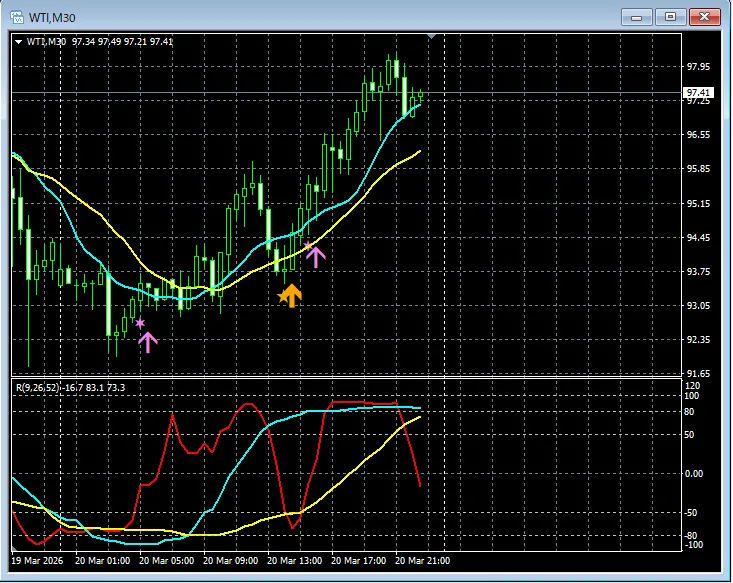Click the OHLC text 97.34 97.49 97.21 97.41
This screenshot has width=733, height=583.
tap(122, 42)
